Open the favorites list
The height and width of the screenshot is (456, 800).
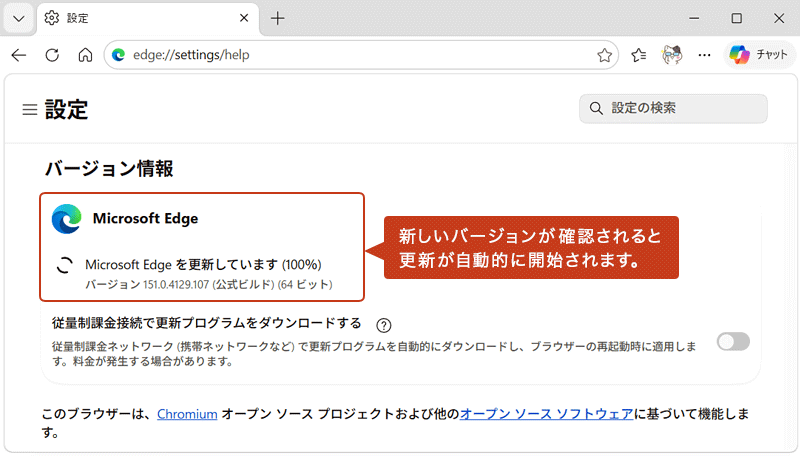coord(638,55)
